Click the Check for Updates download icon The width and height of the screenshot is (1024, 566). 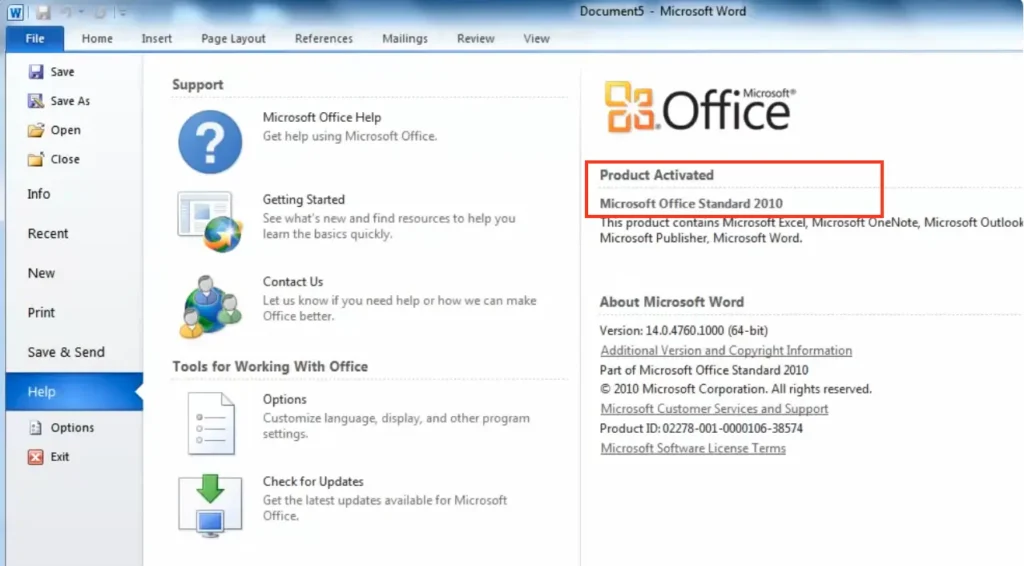[210, 505]
